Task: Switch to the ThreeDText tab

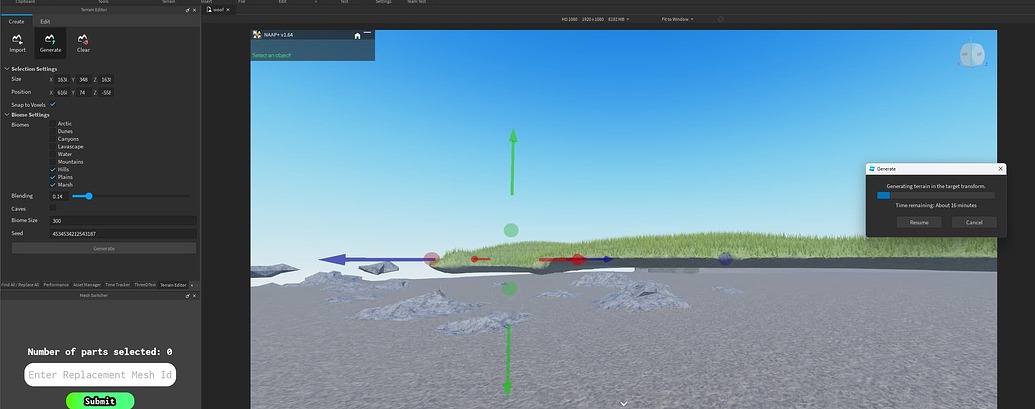Action: 145,285
